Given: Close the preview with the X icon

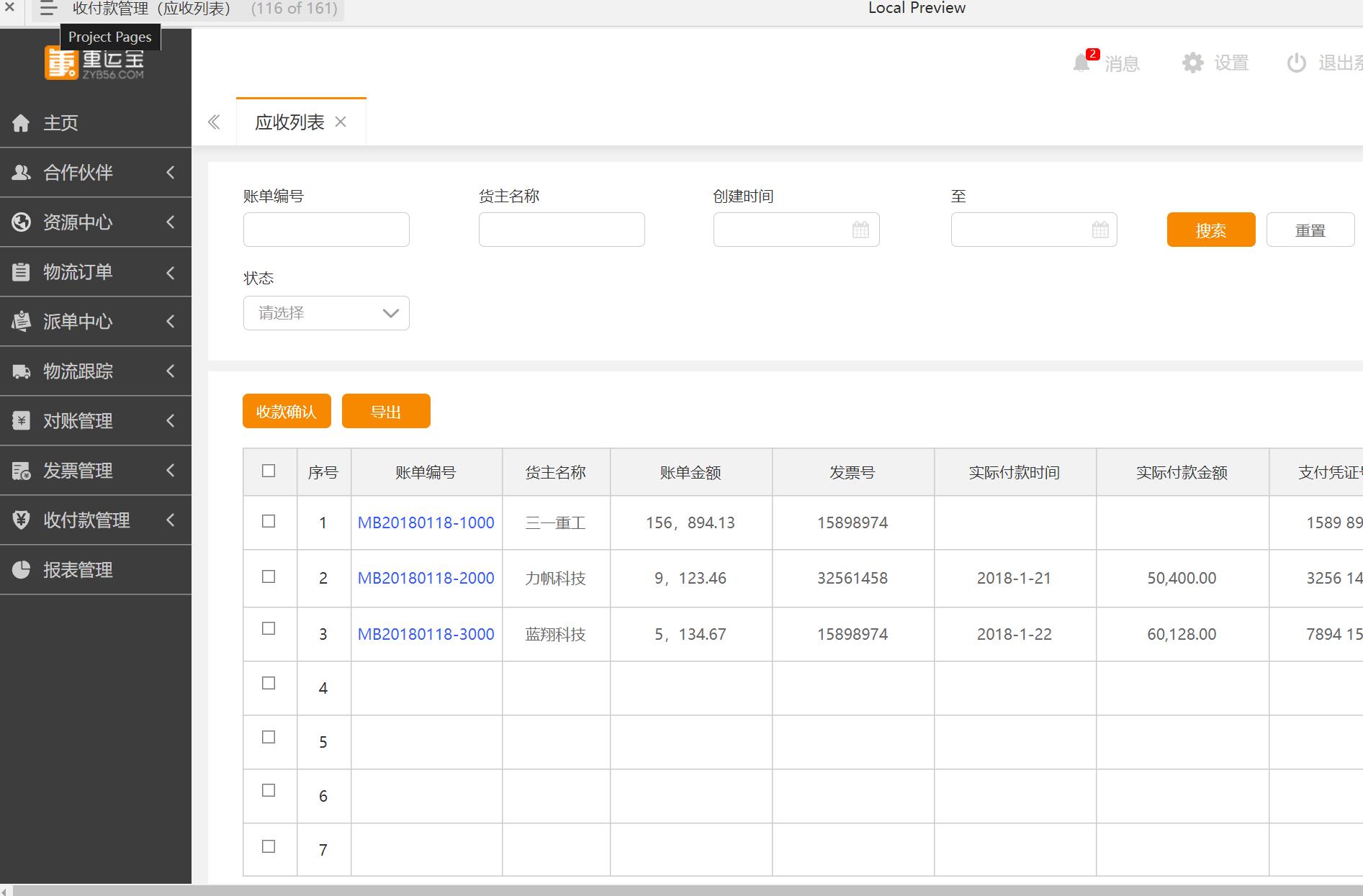Looking at the screenshot, I should pos(10,8).
